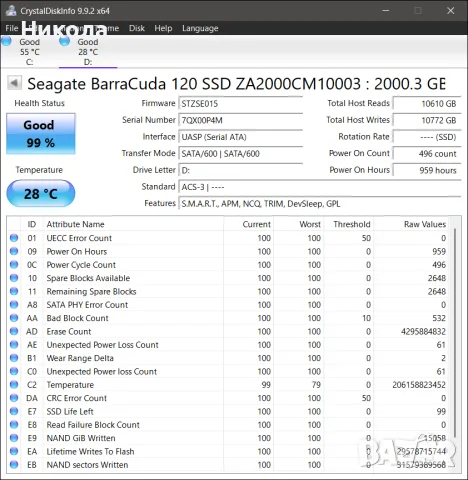Click the Total Host Reads value 10610 GB

[427, 104]
